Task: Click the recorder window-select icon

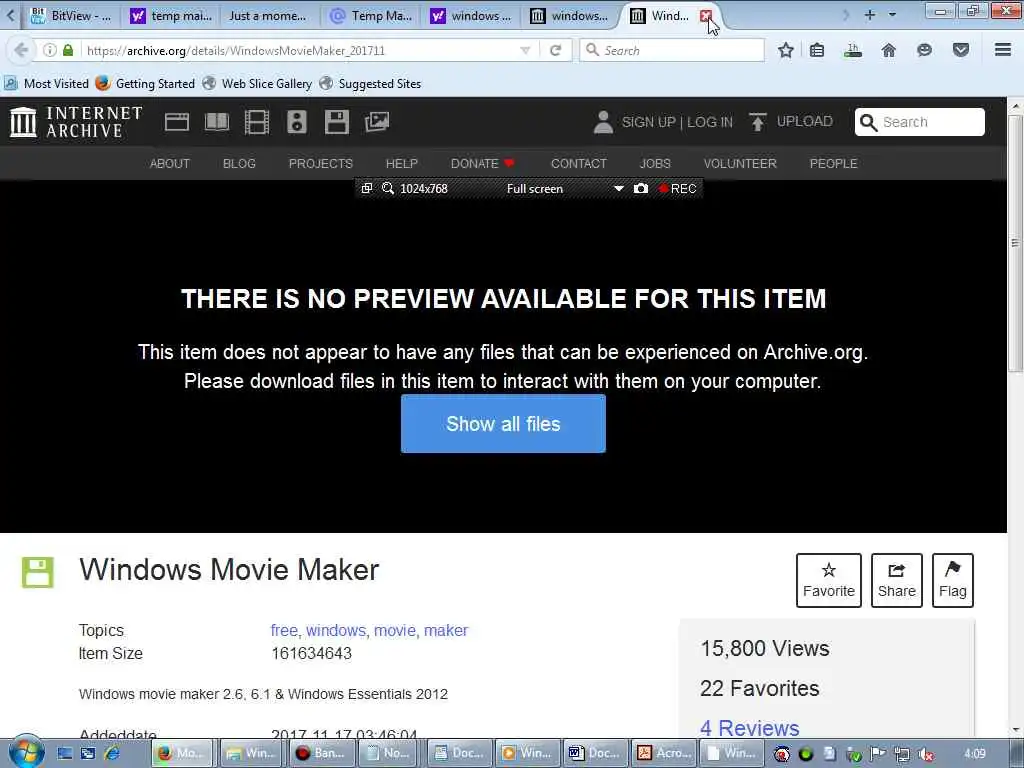Action: coord(367,188)
